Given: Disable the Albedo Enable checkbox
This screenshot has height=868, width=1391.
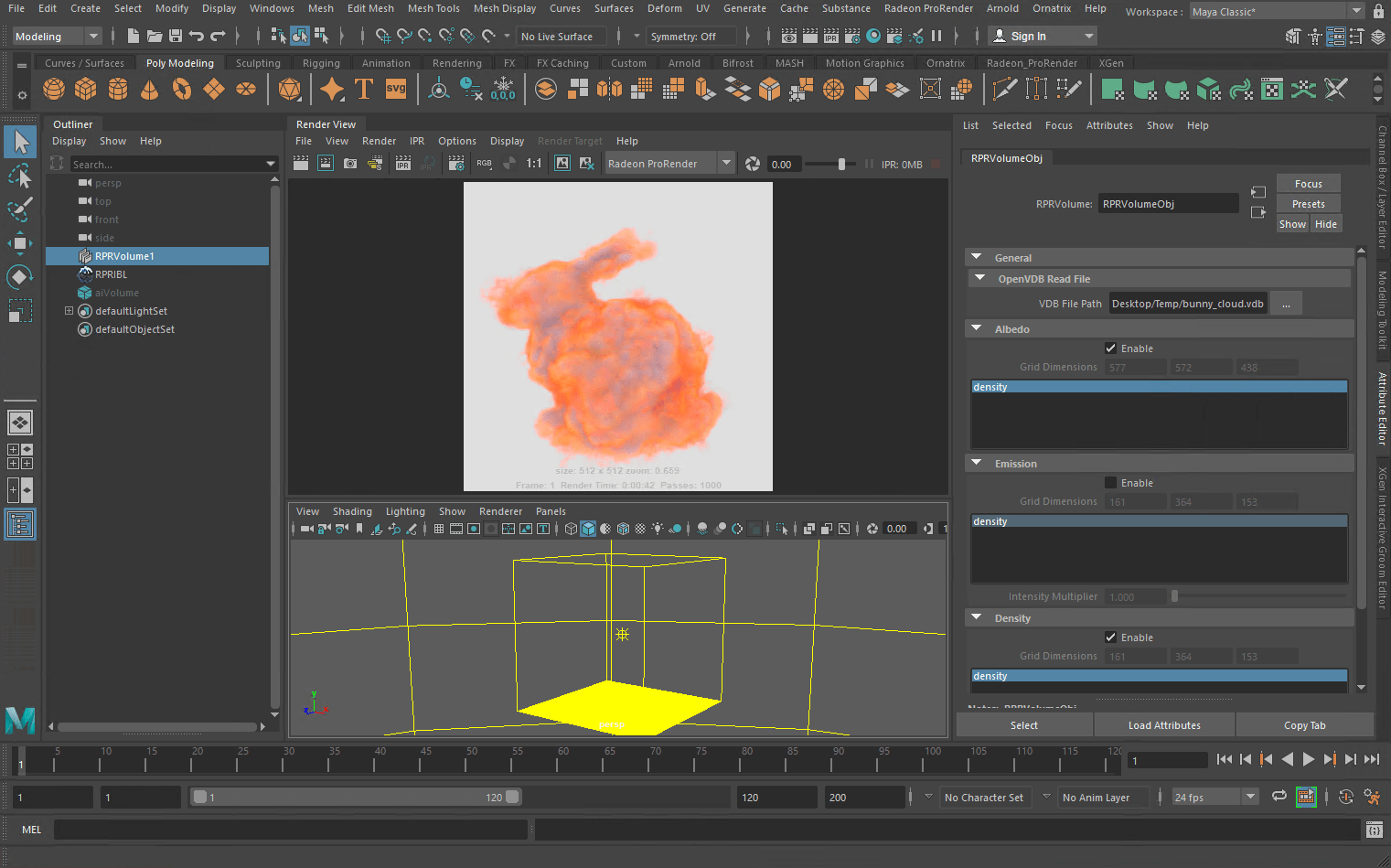Looking at the screenshot, I should (1110, 348).
